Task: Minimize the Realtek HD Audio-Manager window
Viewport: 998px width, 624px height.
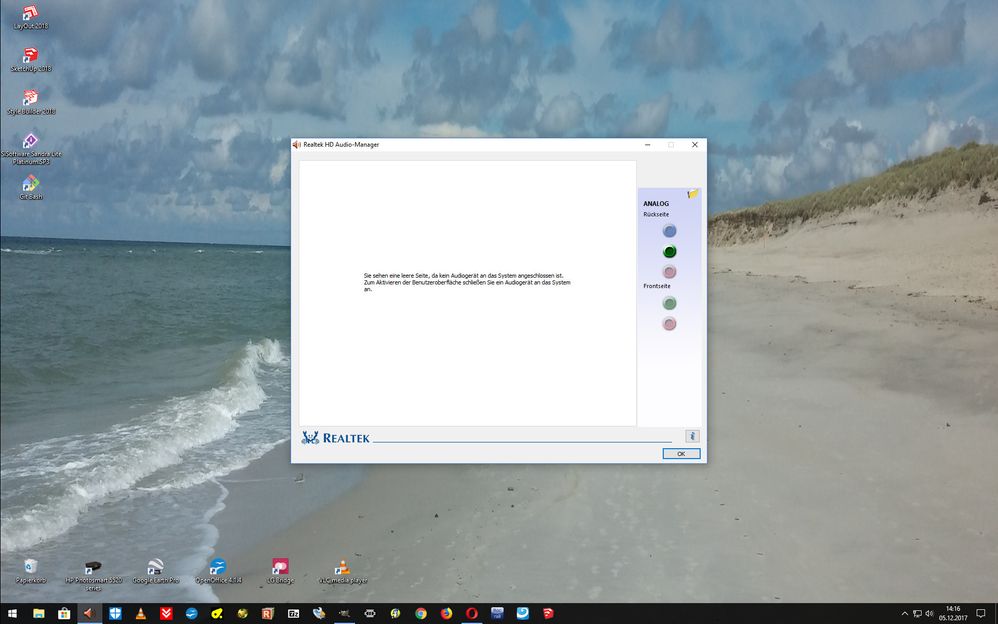Action: pyautogui.click(x=646, y=145)
